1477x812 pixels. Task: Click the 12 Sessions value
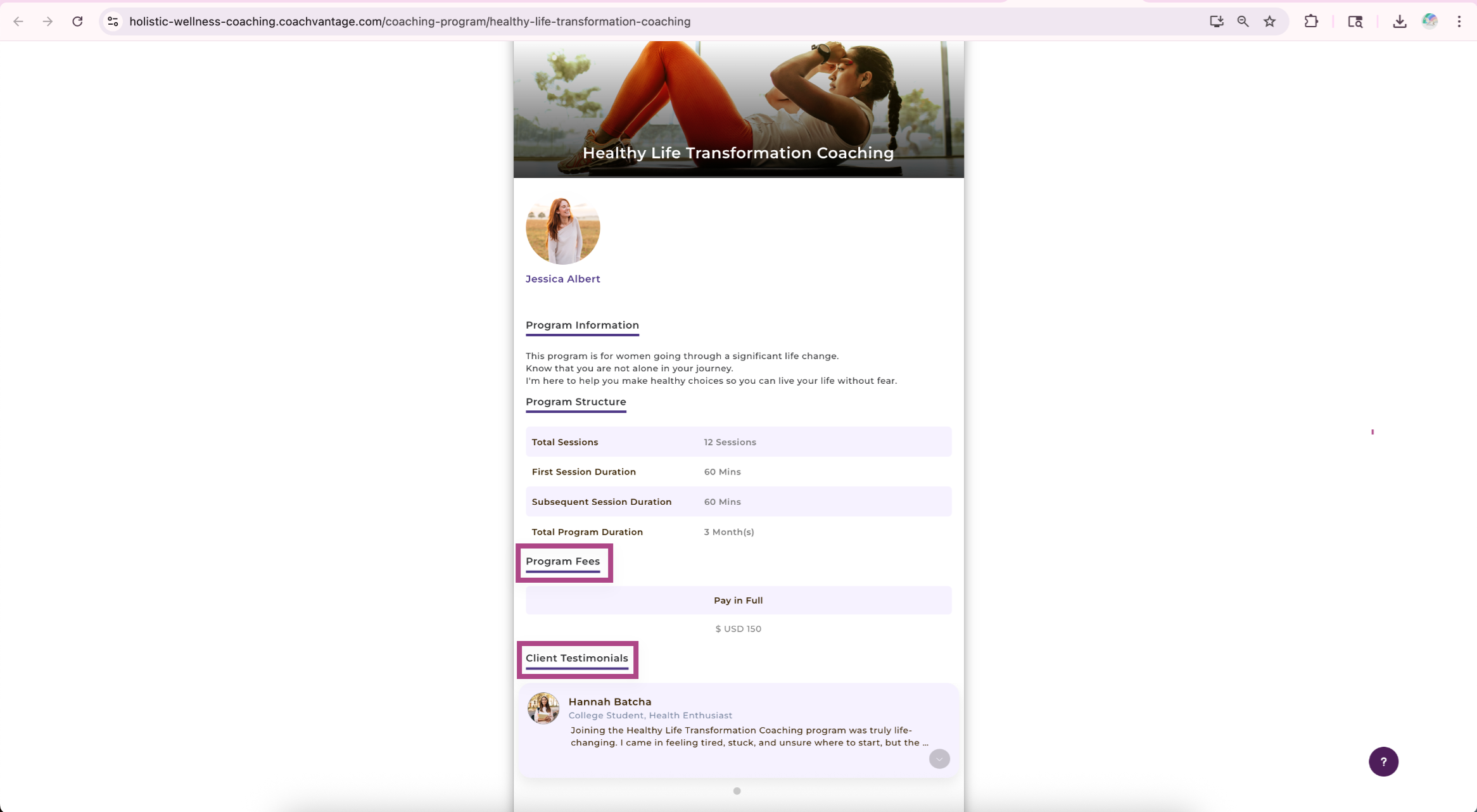click(730, 442)
